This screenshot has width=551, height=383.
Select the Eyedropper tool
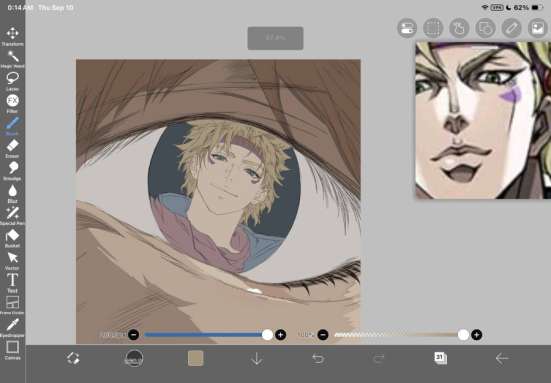coord(12,327)
